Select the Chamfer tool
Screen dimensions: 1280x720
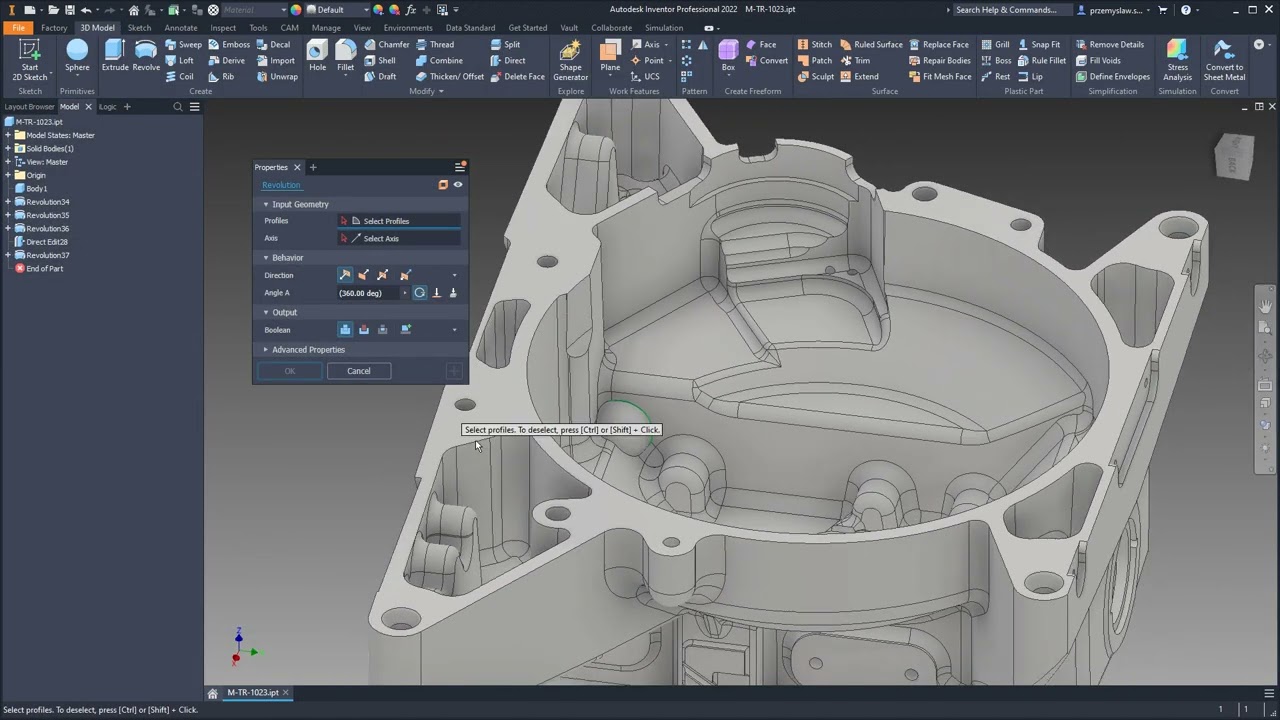pos(387,44)
